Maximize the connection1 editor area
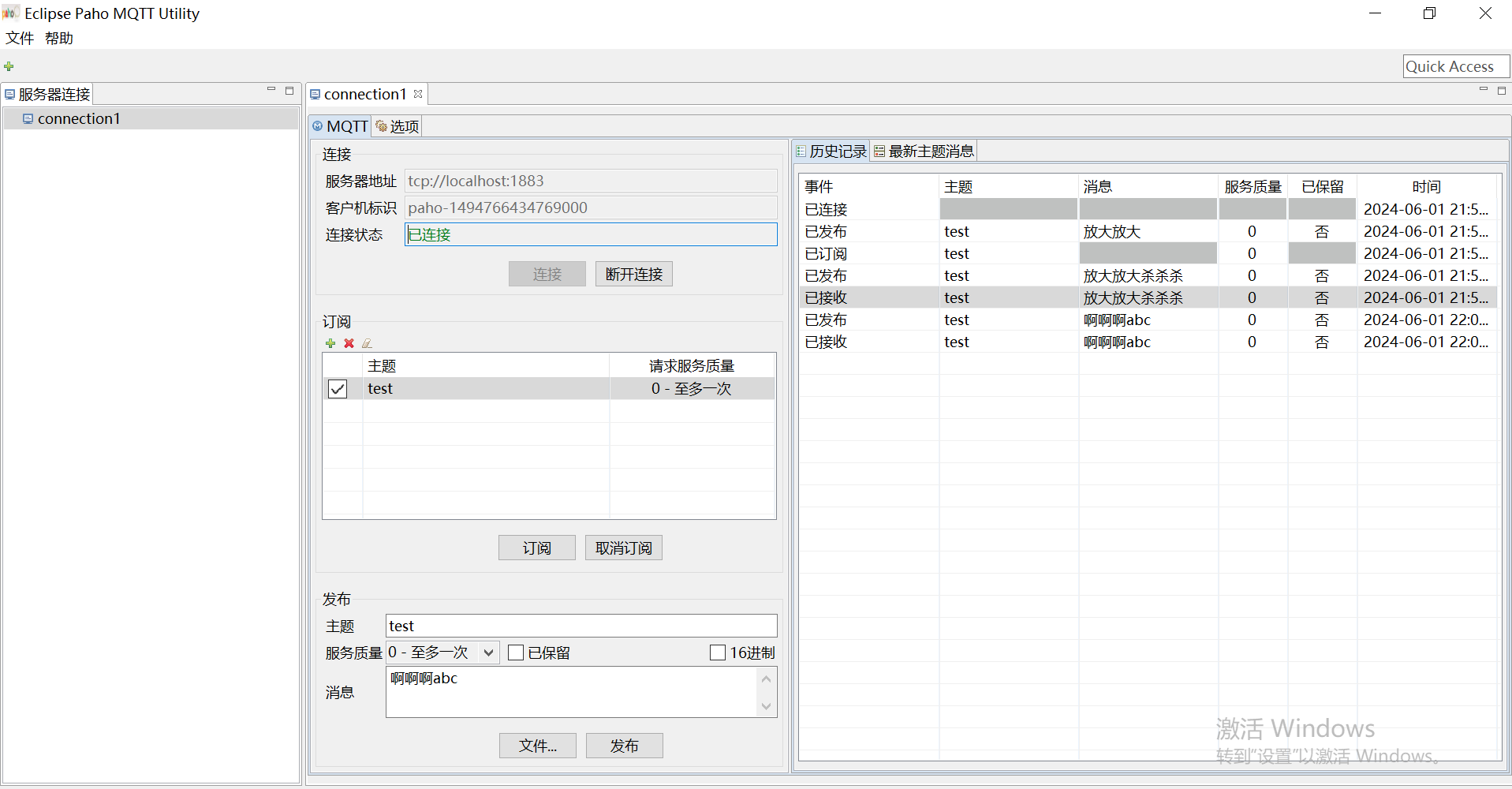 click(1502, 91)
